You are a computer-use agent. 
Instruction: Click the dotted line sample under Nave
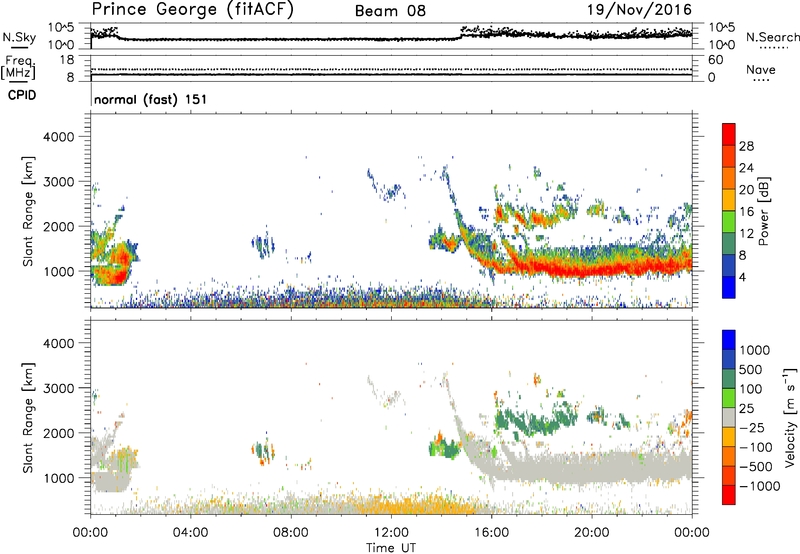click(x=761, y=80)
